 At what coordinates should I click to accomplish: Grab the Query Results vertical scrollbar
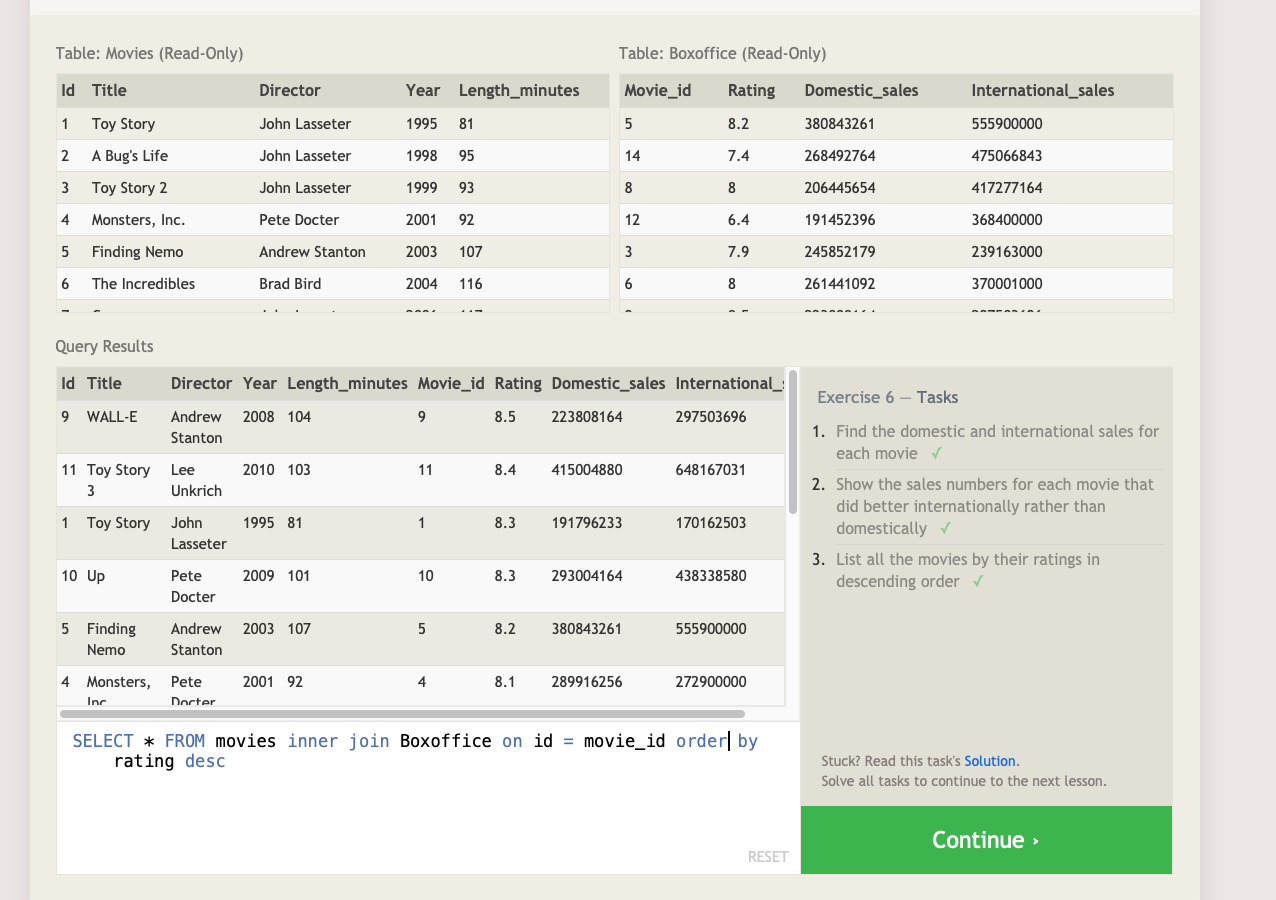(793, 442)
